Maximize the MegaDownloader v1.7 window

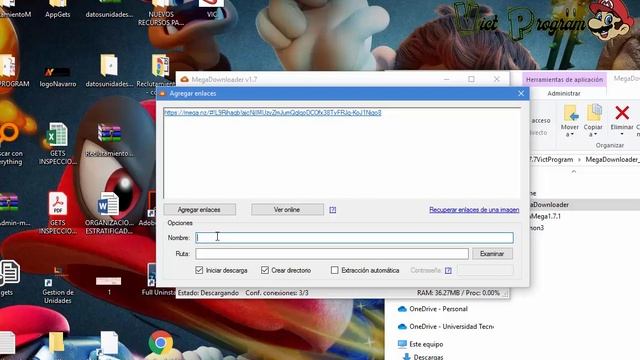coord(471,79)
